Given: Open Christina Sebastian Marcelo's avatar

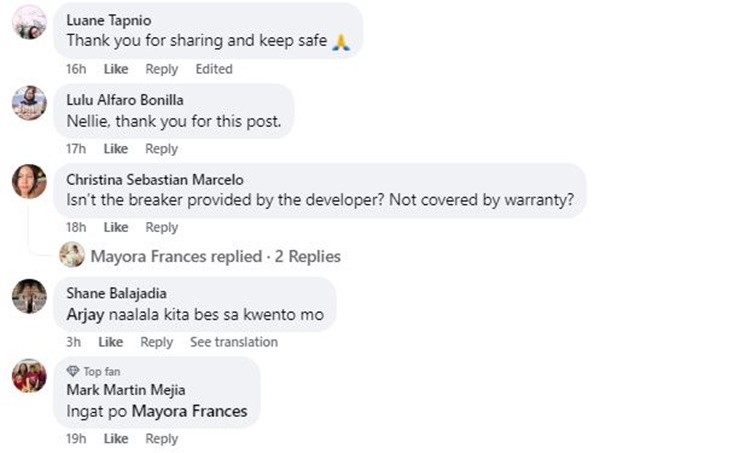Looking at the screenshot, I should tap(29, 181).
